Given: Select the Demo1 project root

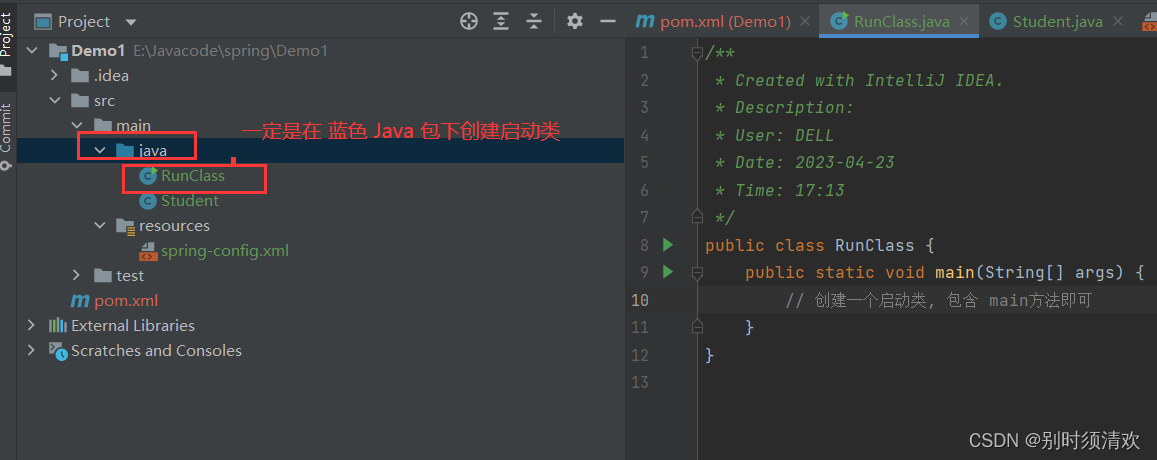Looking at the screenshot, I should (x=98, y=51).
